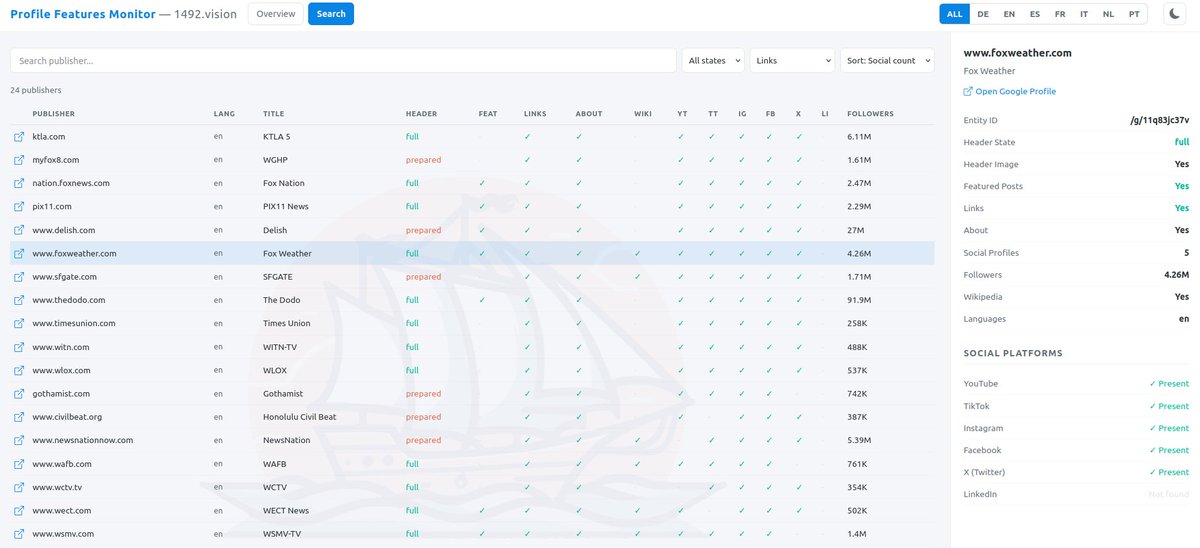
Task: Select the Honolulu Civil Beat title cell
Action: click(300, 417)
